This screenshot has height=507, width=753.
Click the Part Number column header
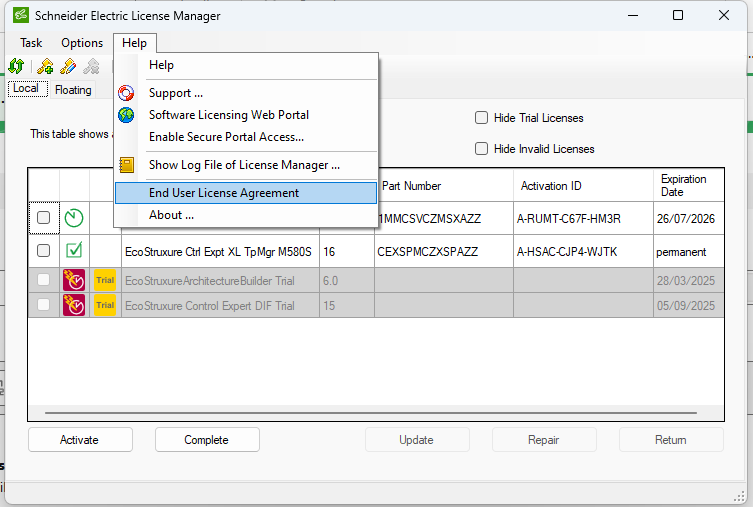coord(444,186)
